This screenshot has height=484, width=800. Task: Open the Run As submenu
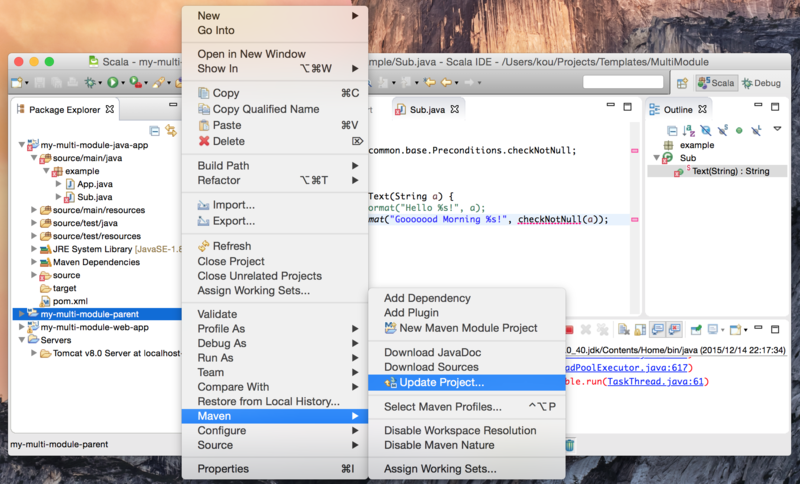[274, 358]
